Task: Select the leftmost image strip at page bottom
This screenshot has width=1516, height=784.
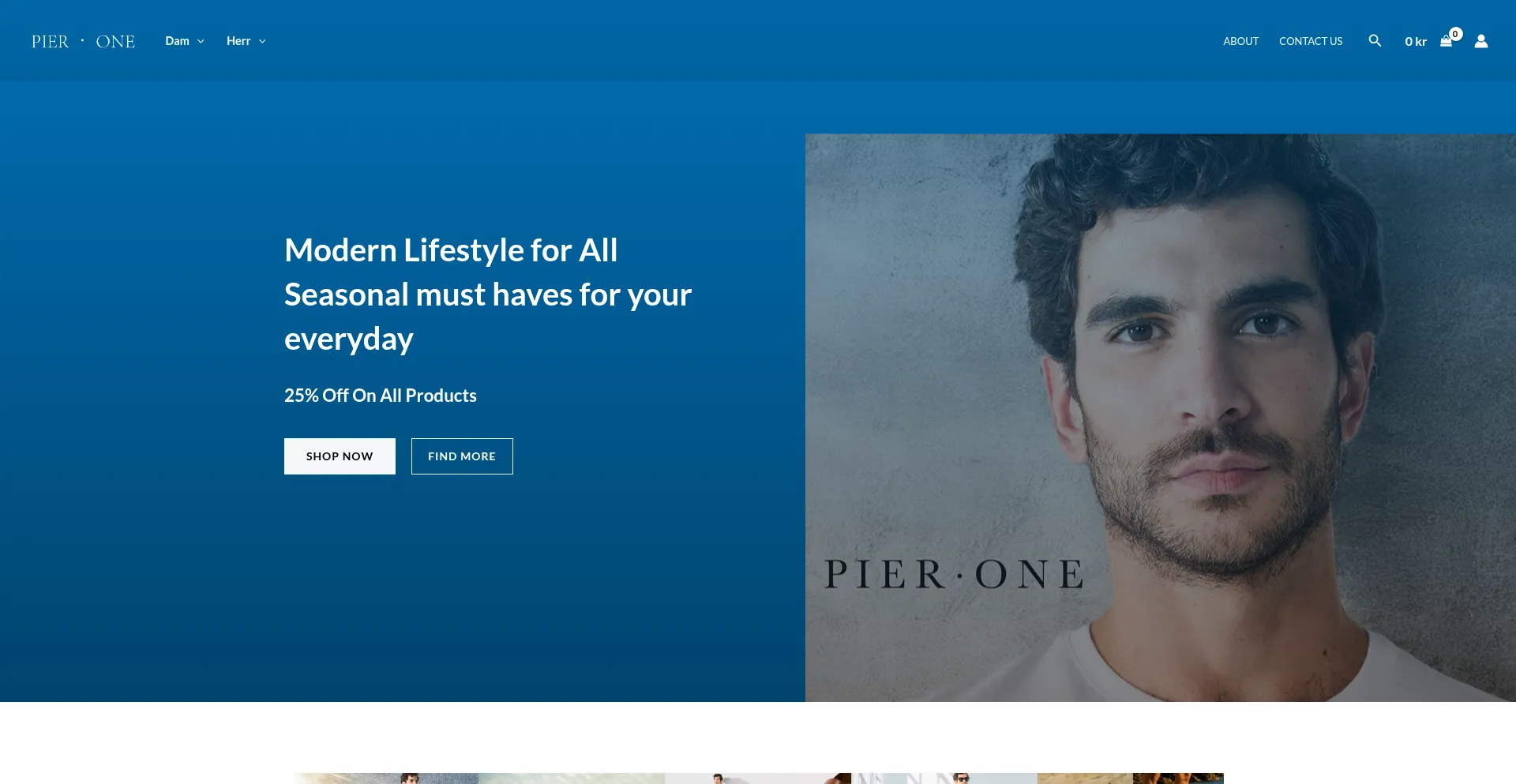Action: pos(385,778)
